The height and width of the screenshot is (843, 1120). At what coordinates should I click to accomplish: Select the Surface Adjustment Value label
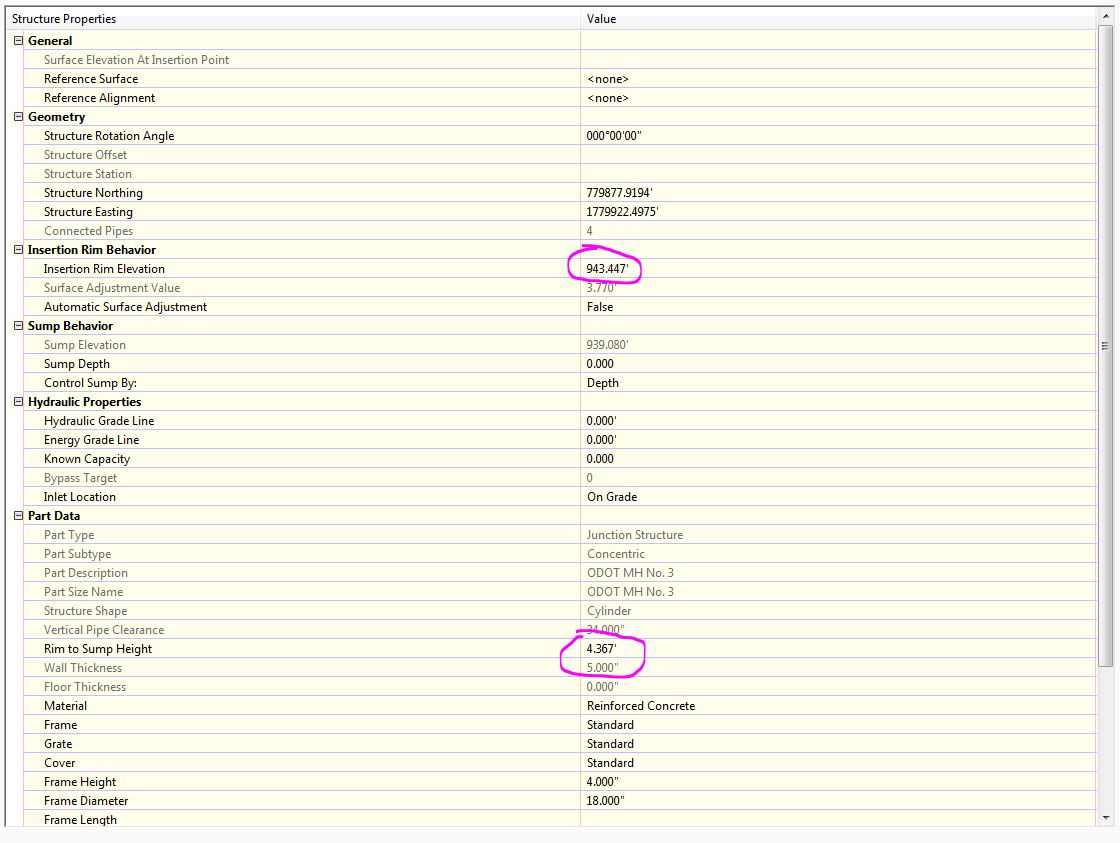[111, 288]
